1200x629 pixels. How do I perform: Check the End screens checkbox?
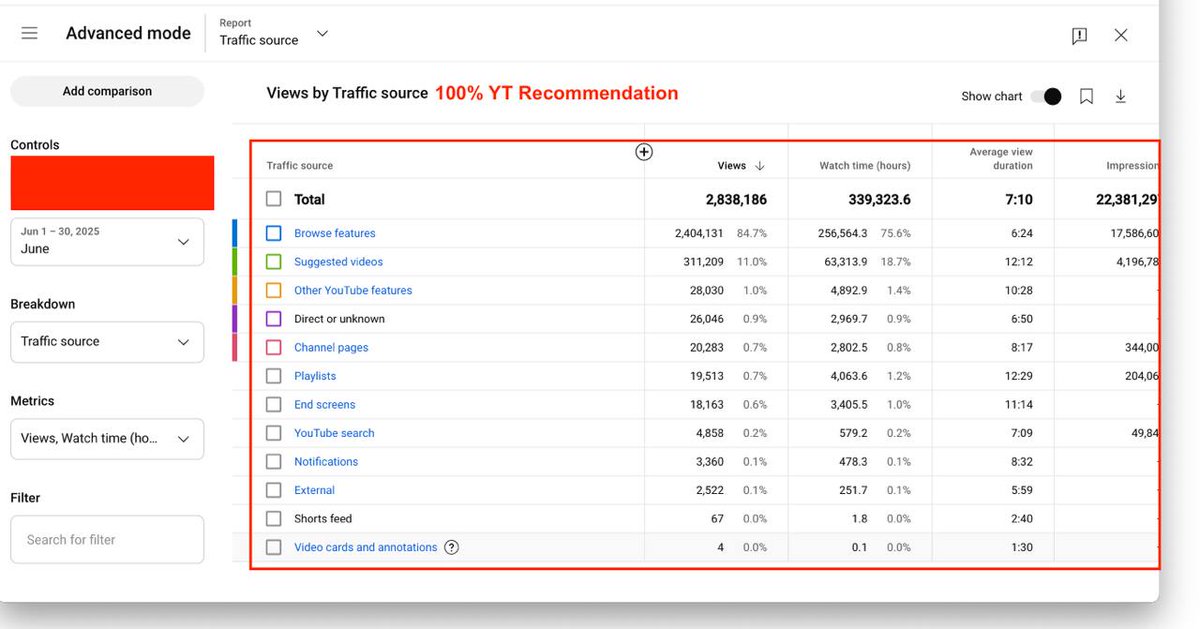274,404
